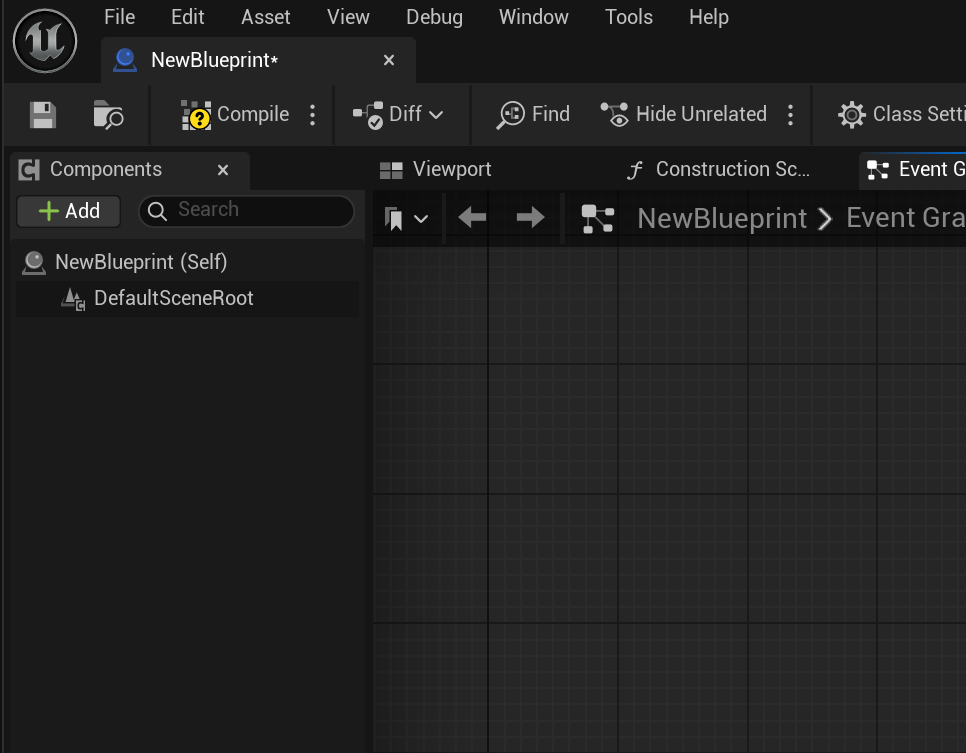Switch to the Event Graph tab
The width and height of the screenshot is (966, 753).
click(914, 169)
